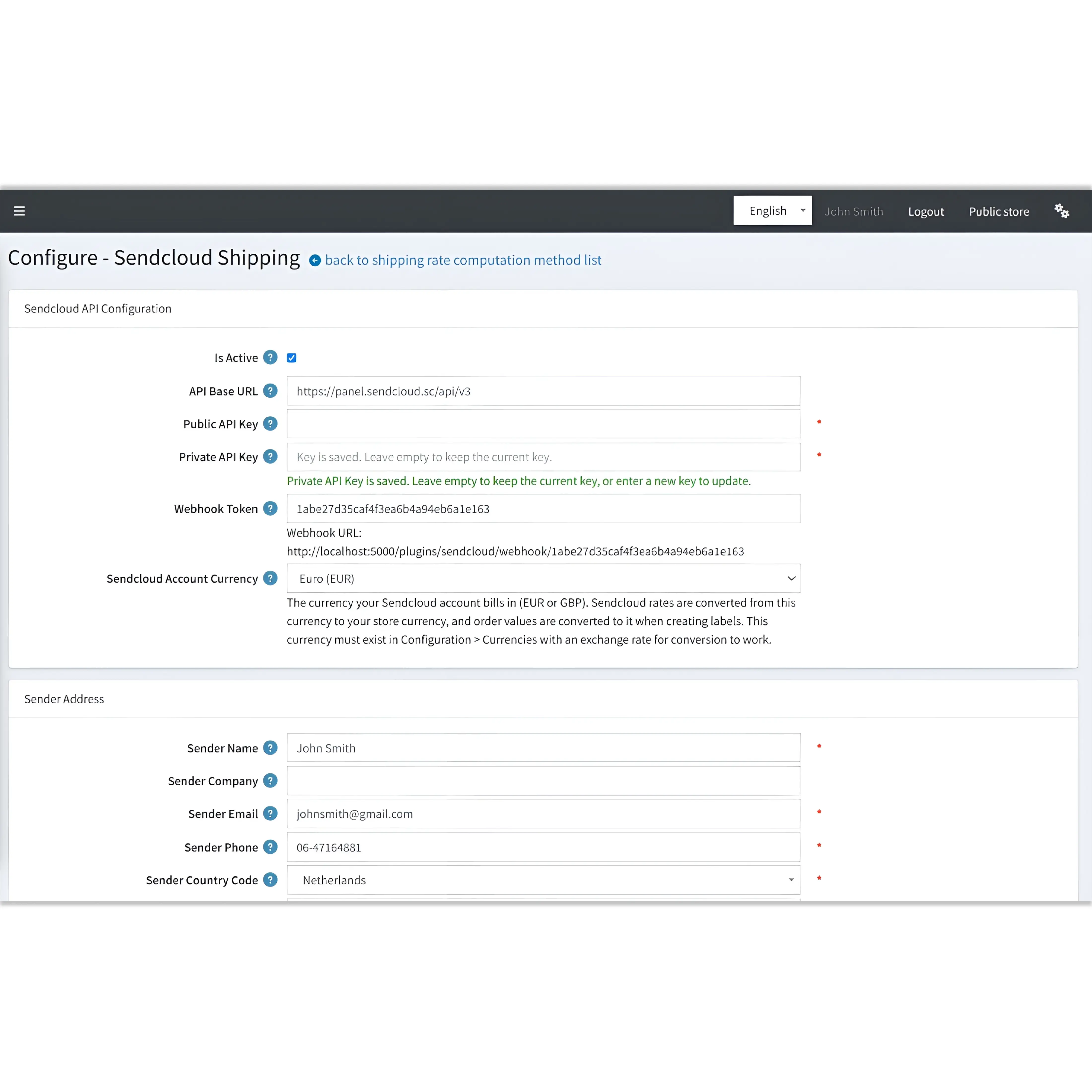Show help for Sender Country Code
Screen dimensions: 1092x1092
pyautogui.click(x=270, y=880)
